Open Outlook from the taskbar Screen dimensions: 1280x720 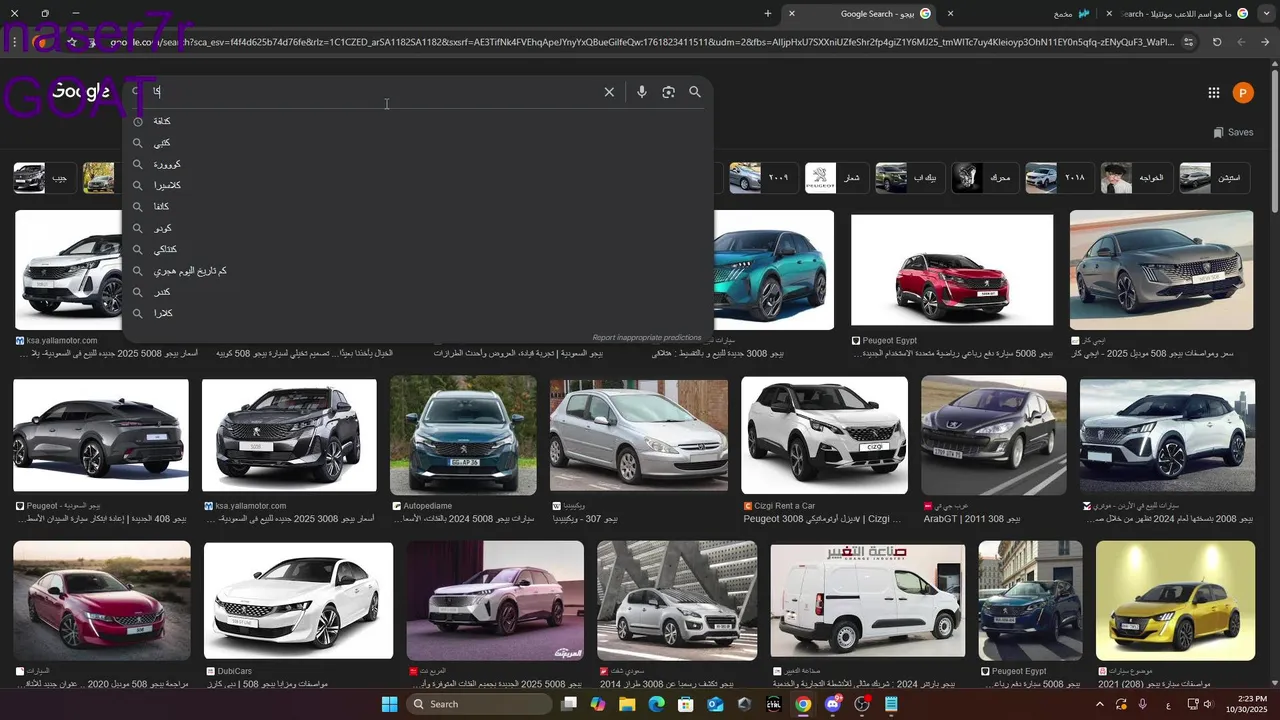(715, 704)
